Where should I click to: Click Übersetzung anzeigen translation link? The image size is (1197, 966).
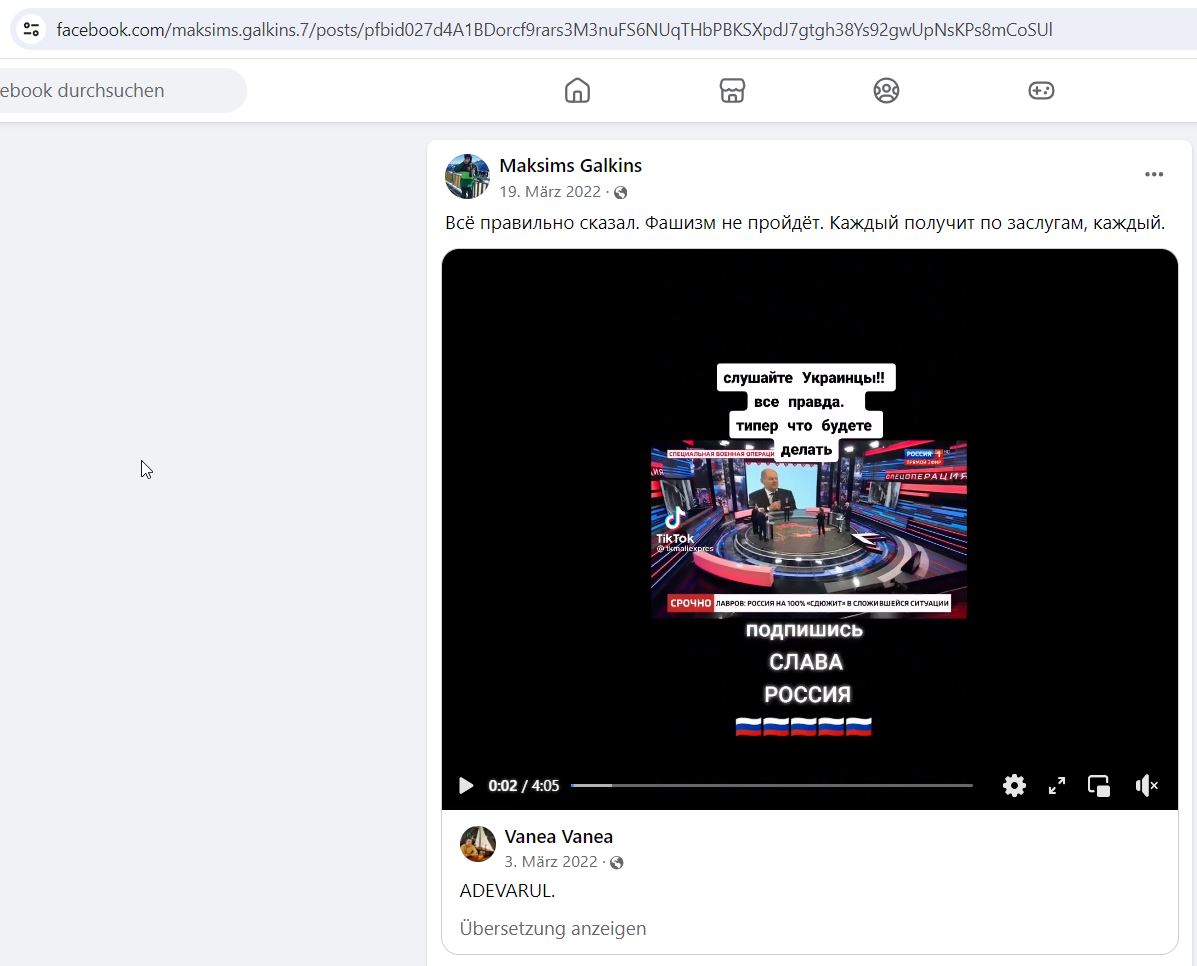553,929
